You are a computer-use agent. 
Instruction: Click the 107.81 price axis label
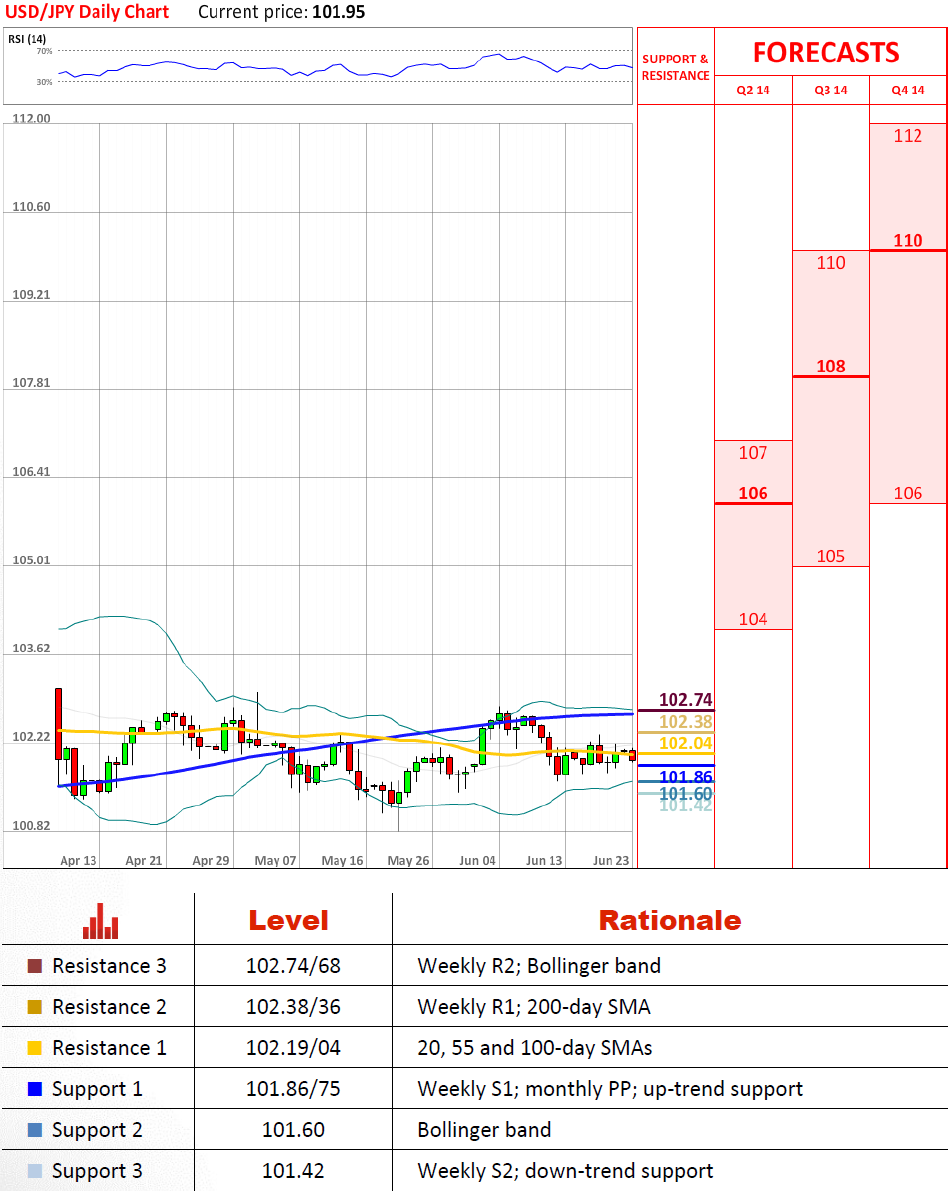[31, 383]
